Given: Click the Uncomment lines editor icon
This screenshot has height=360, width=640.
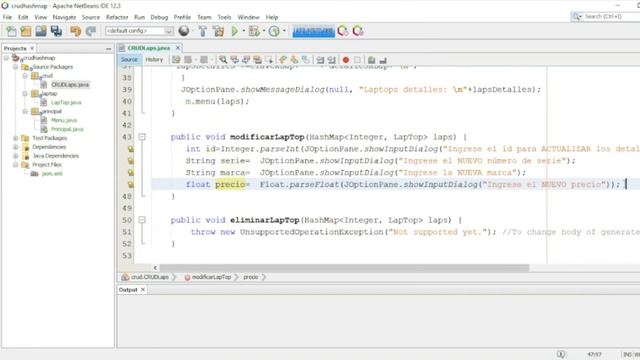Looking at the screenshot, I should 383,60.
